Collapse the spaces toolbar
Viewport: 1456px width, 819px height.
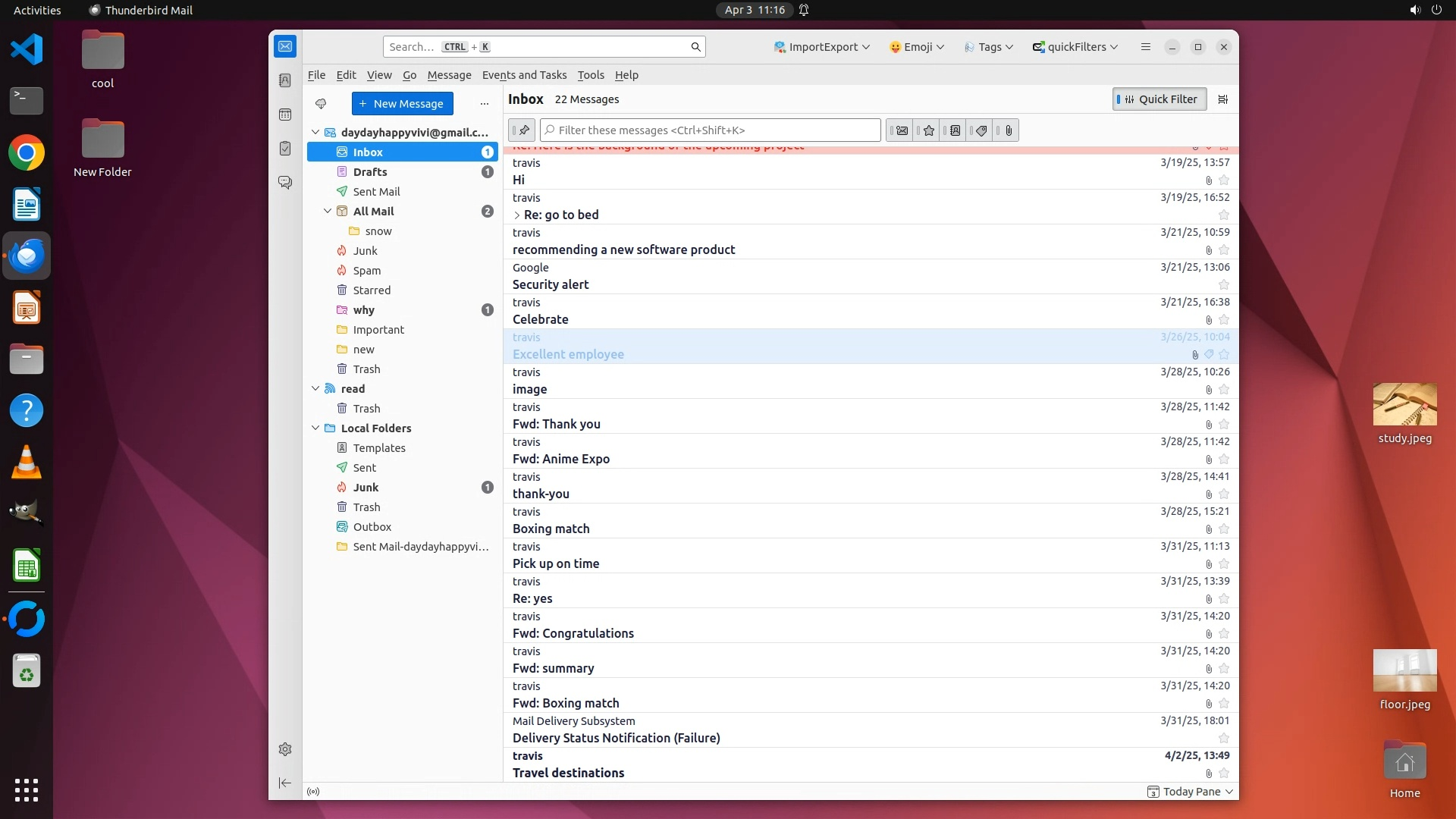[x=285, y=783]
